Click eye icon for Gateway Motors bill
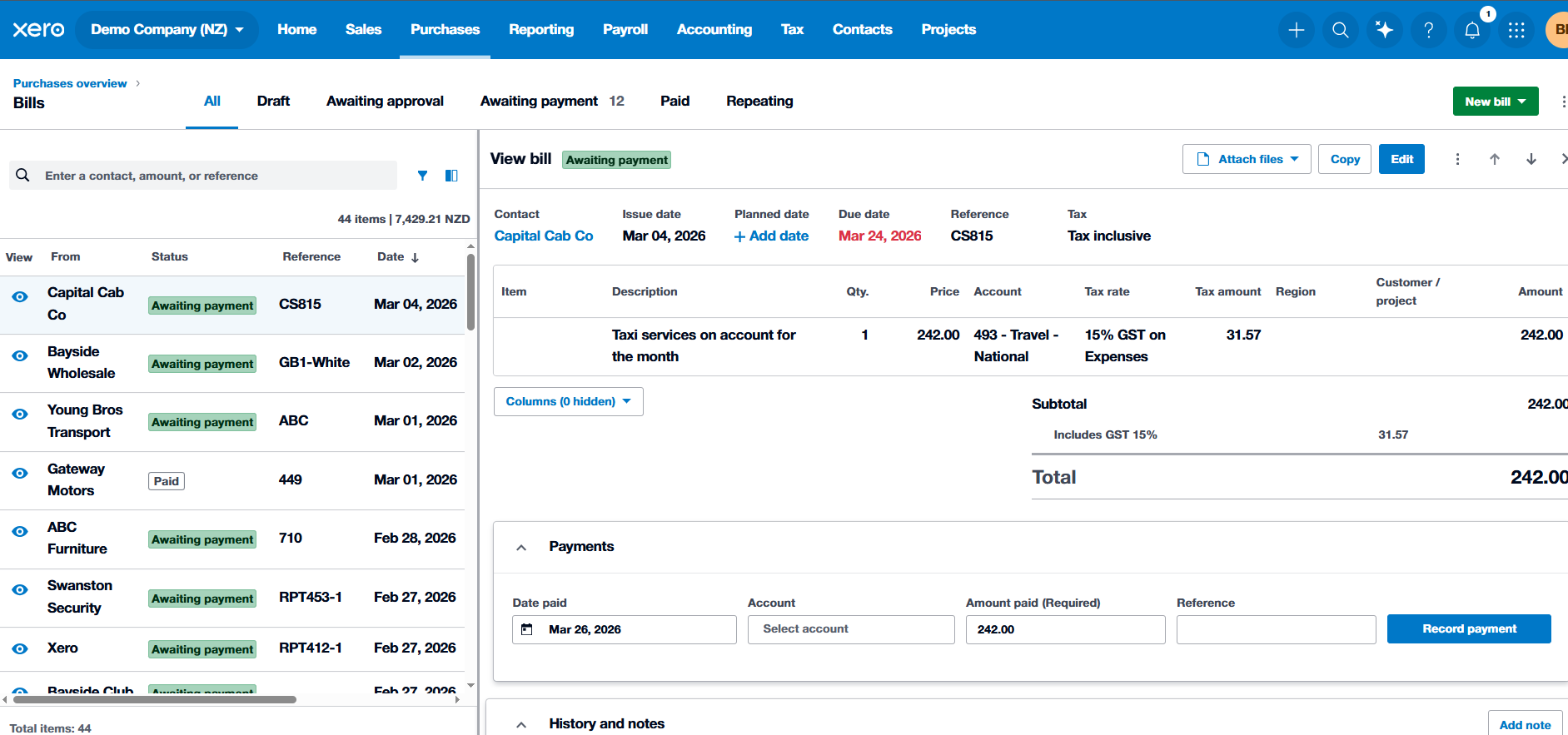This screenshot has width=1568, height=735. (x=20, y=473)
